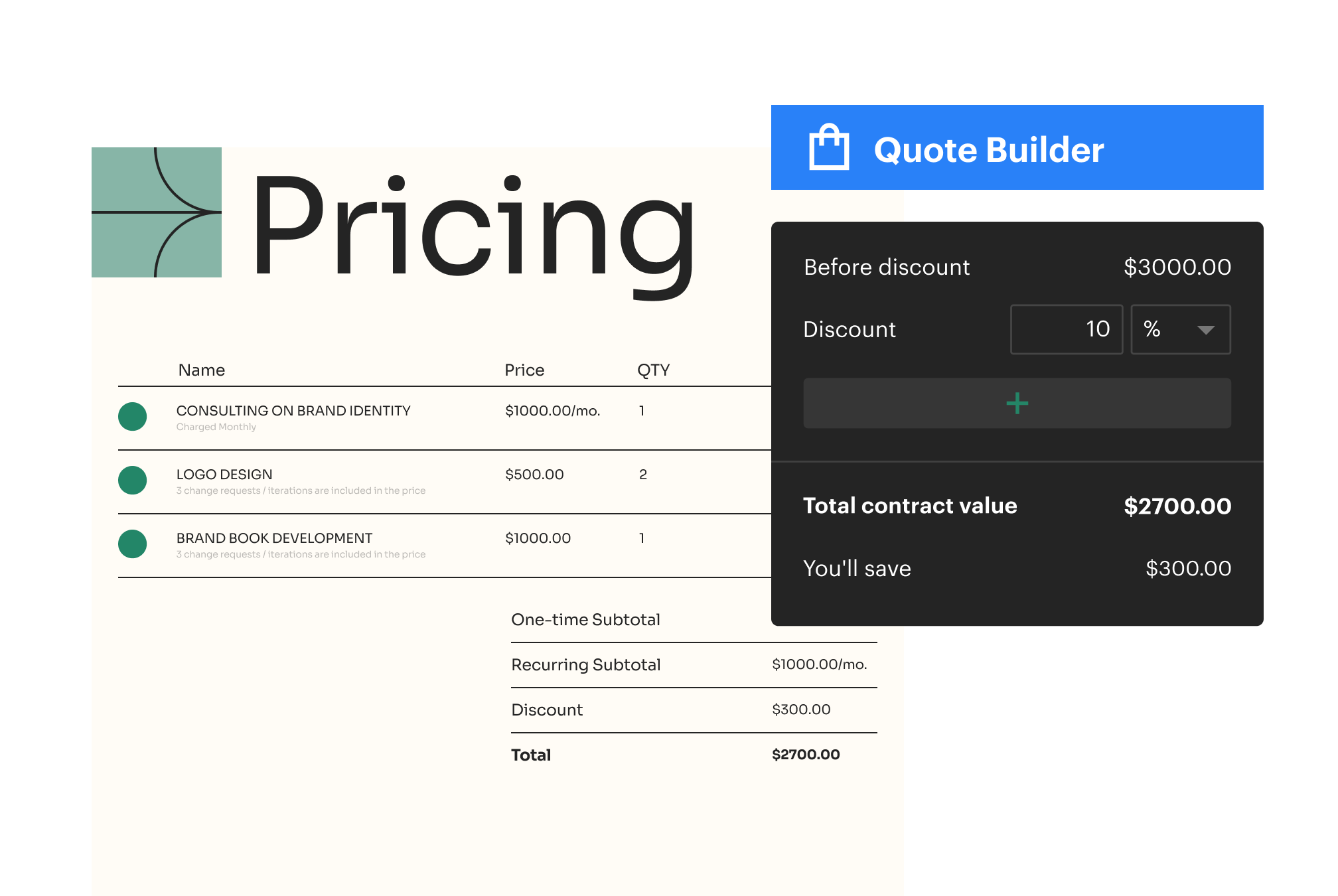The width and height of the screenshot is (1338, 896).
Task: Click the Price column header
Action: pos(524,370)
